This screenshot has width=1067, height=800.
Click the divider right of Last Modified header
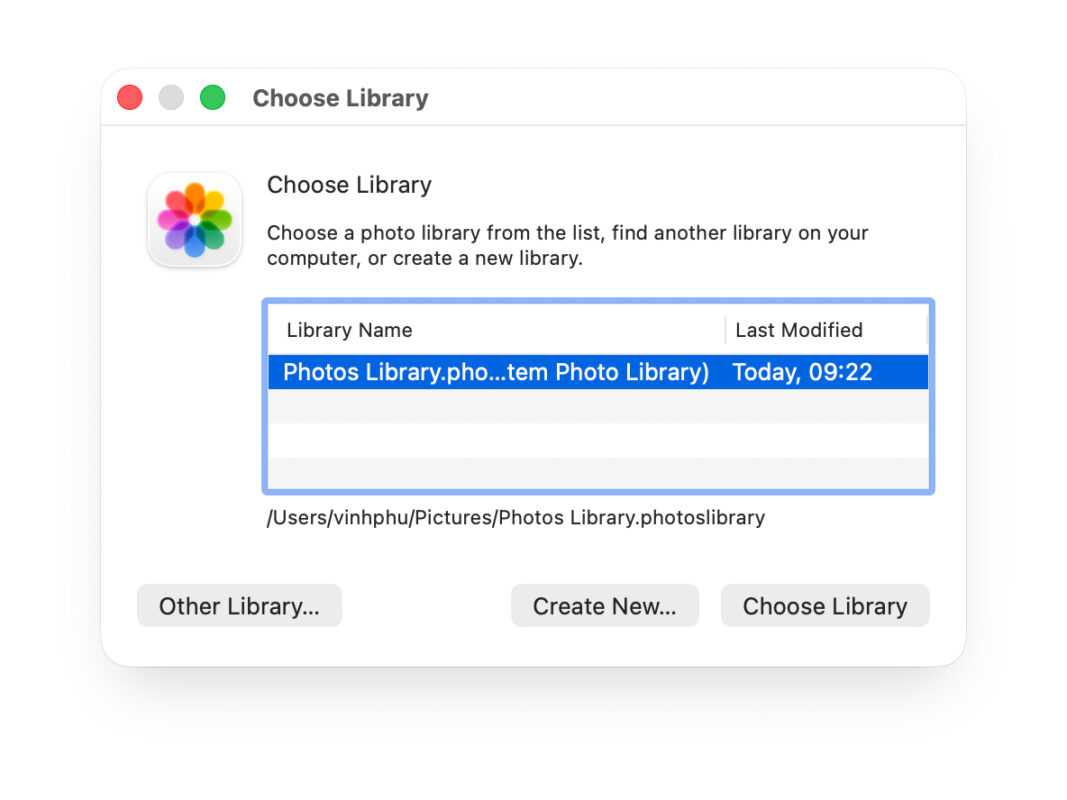coord(927,330)
